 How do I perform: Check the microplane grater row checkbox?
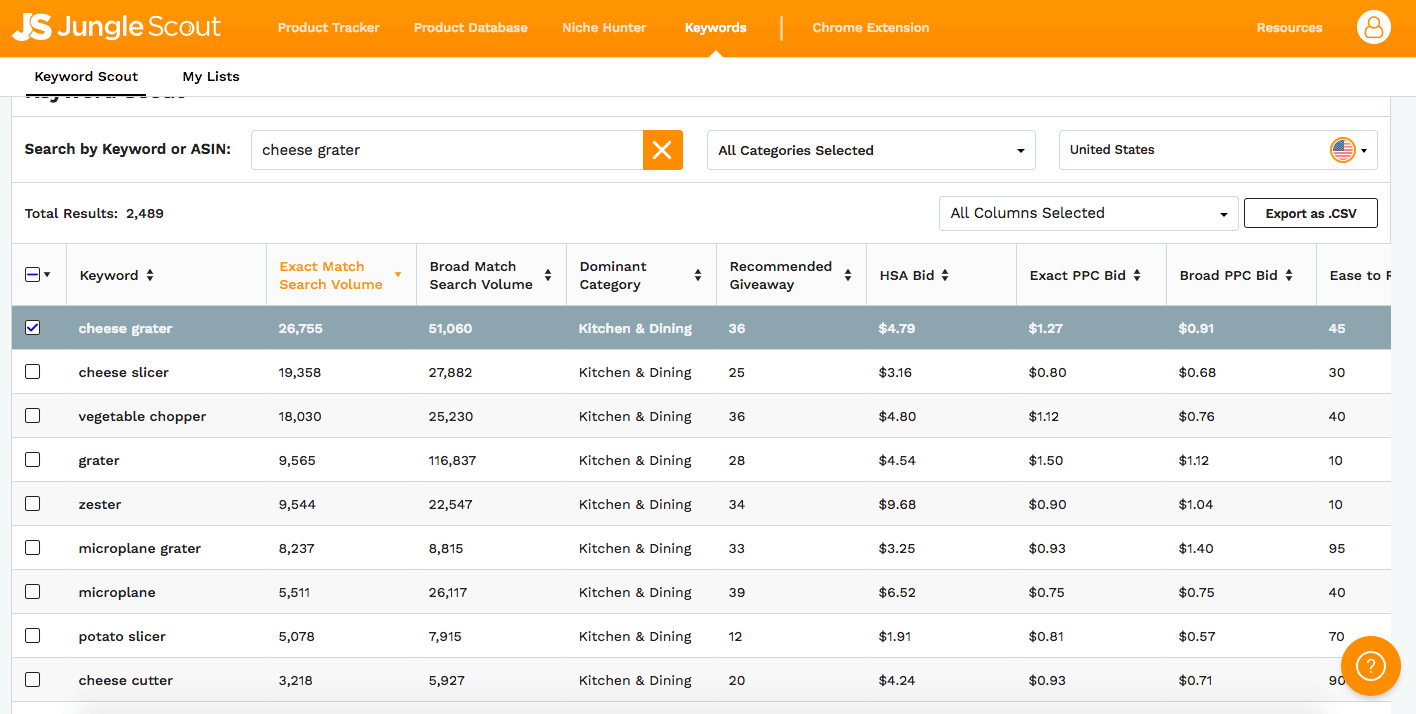pyautogui.click(x=32, y=548)
